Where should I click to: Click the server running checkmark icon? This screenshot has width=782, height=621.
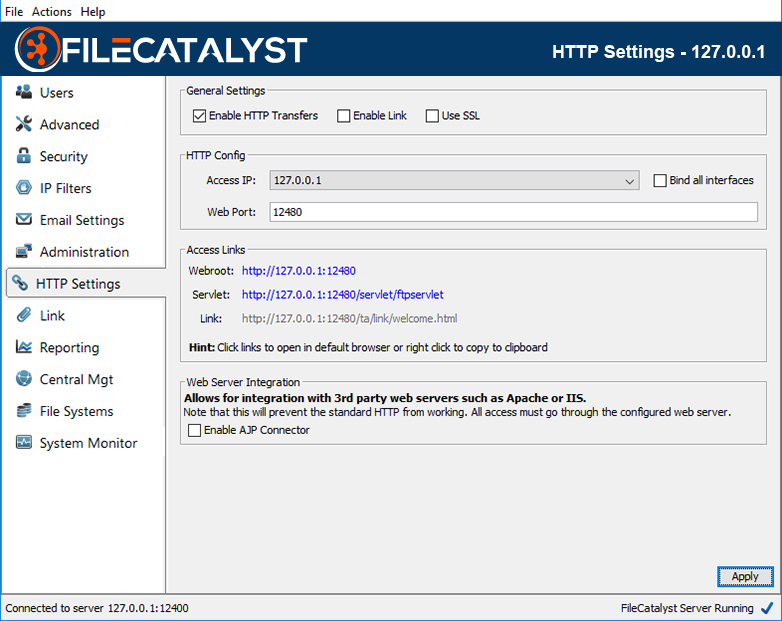click(767, 608)
